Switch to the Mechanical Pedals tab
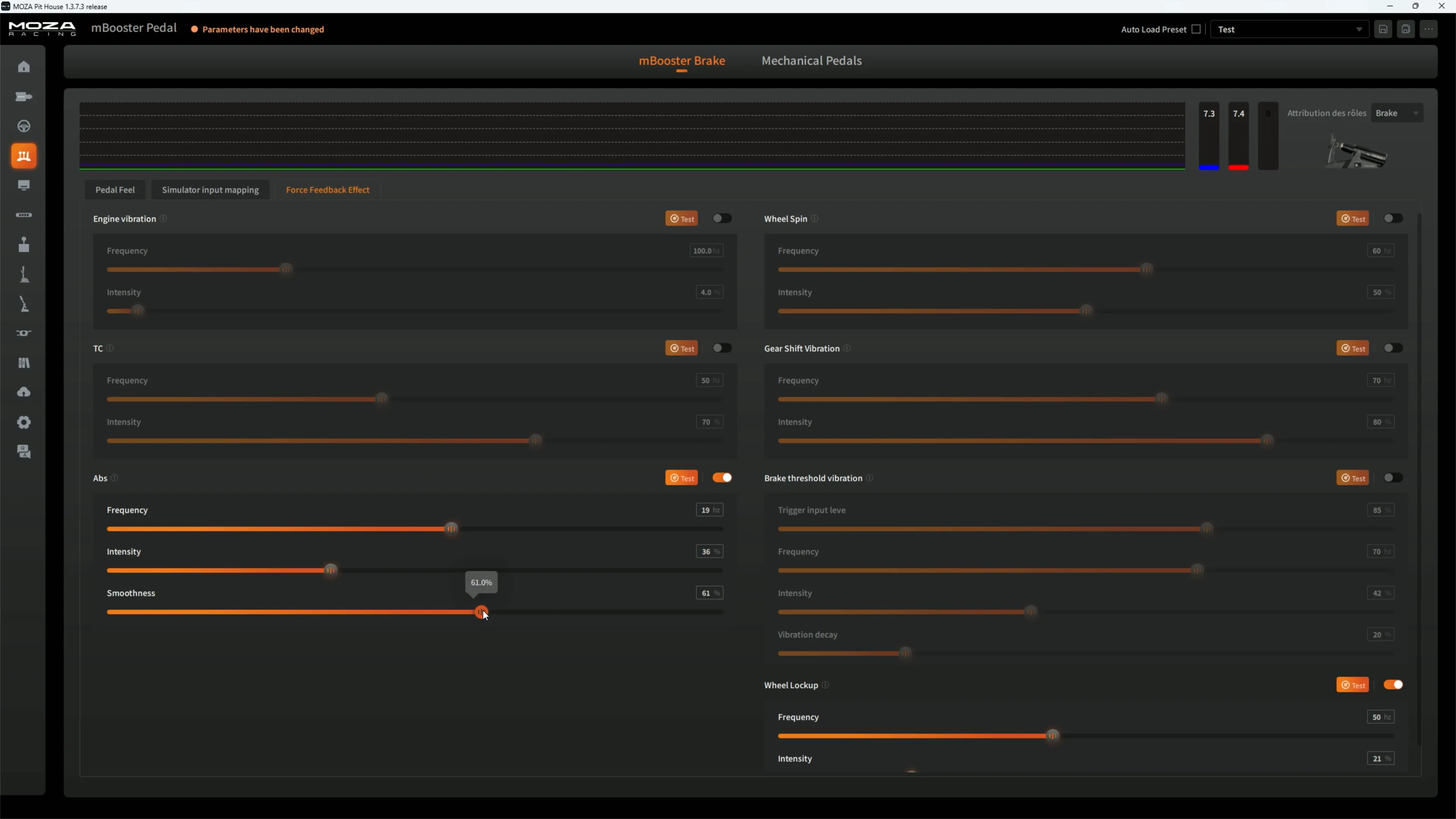The image size is (1456, 819). 812,61
